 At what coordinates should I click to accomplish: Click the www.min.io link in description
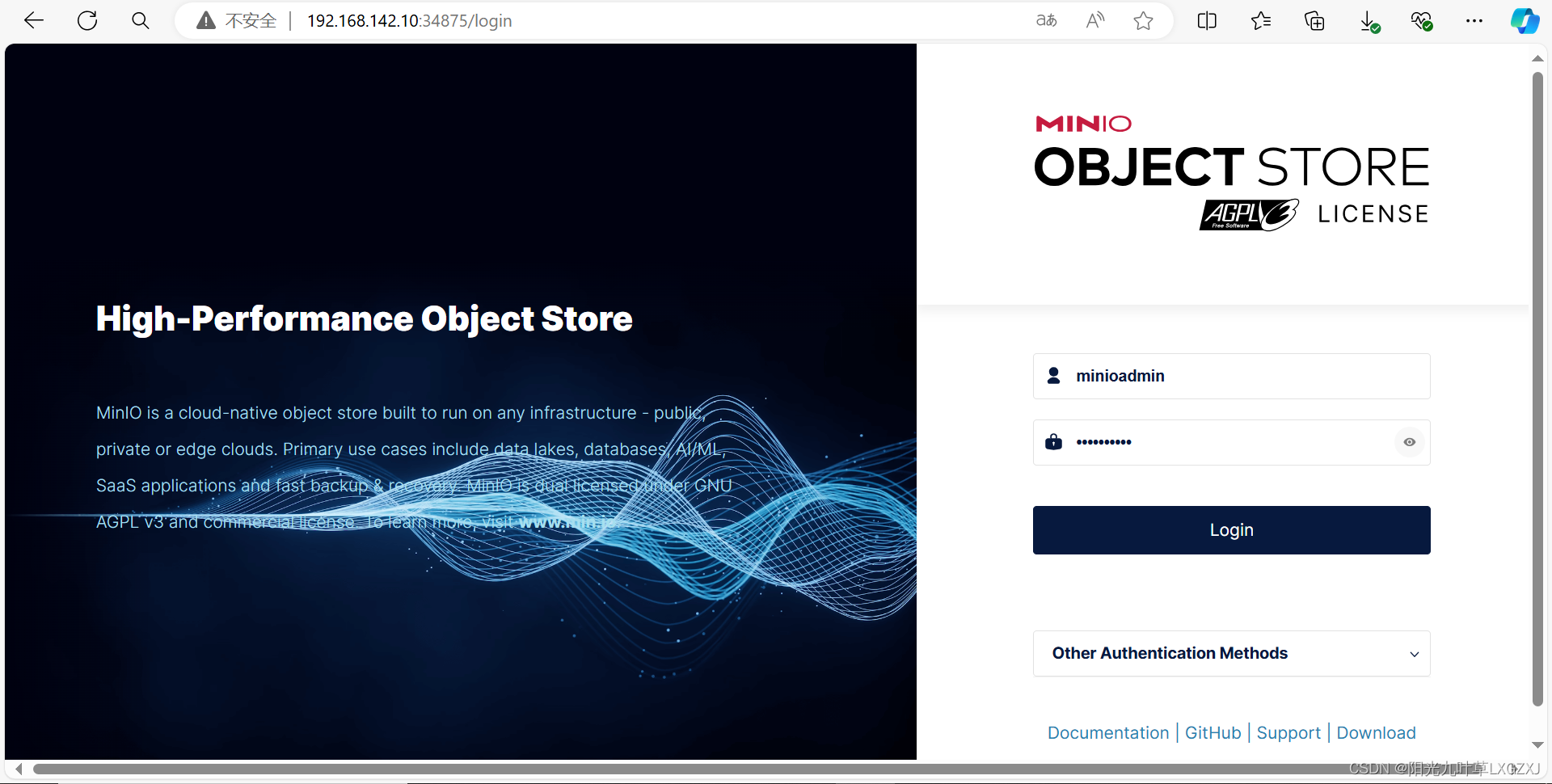click(x=567, y=522)
